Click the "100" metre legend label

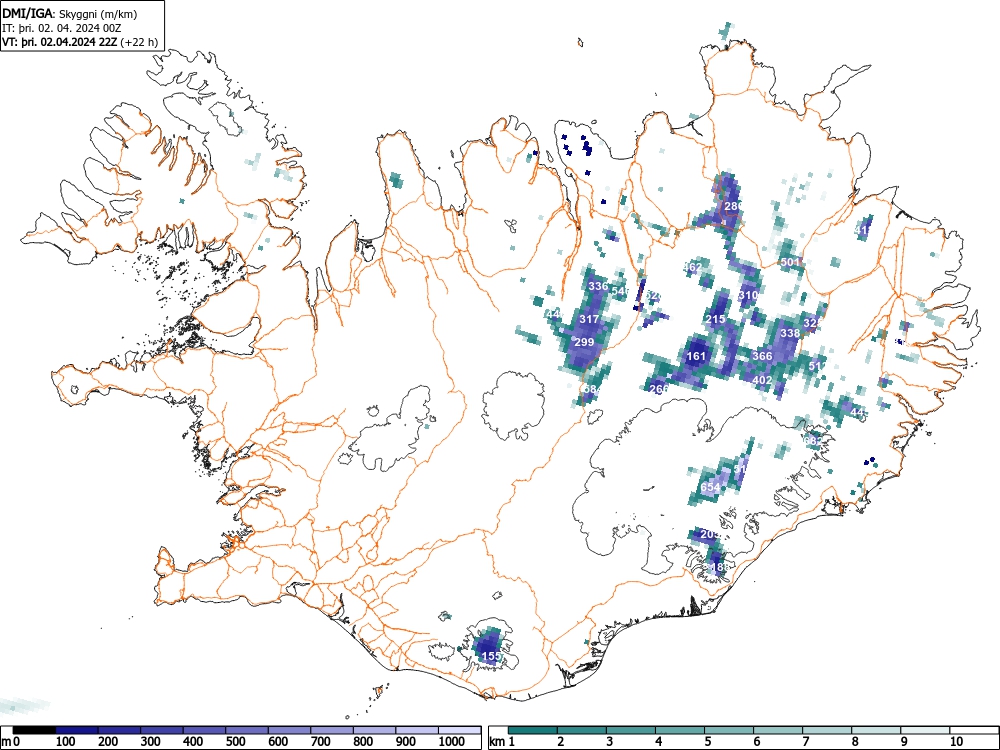66,742
